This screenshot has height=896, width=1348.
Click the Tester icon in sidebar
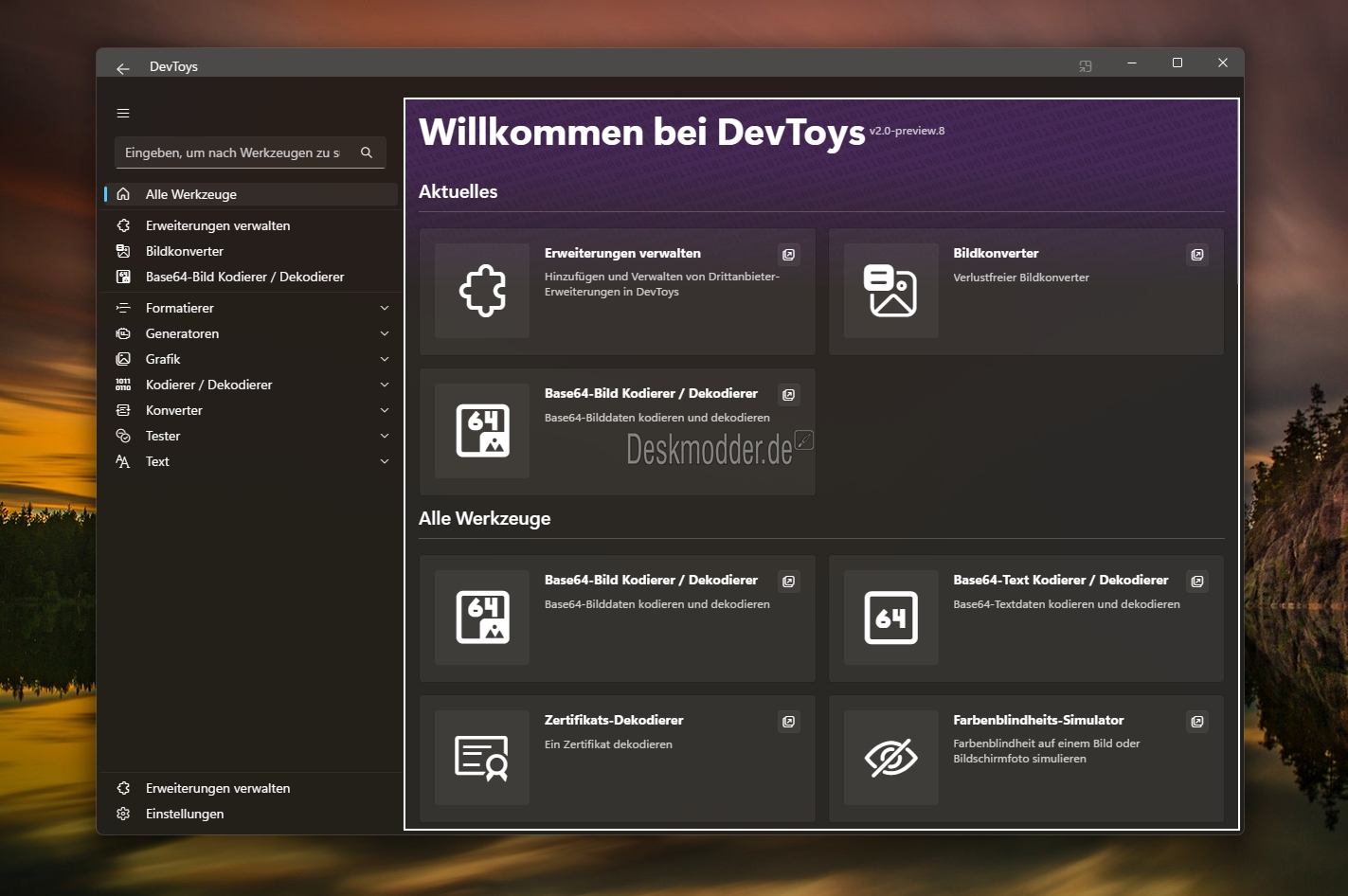click(123, 436)
